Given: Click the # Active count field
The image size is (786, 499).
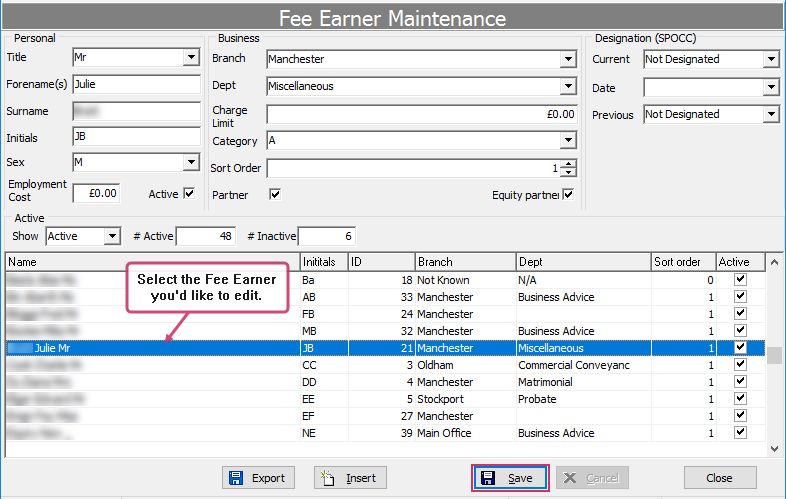Looking at the screenshot, I should coord(206,236).
